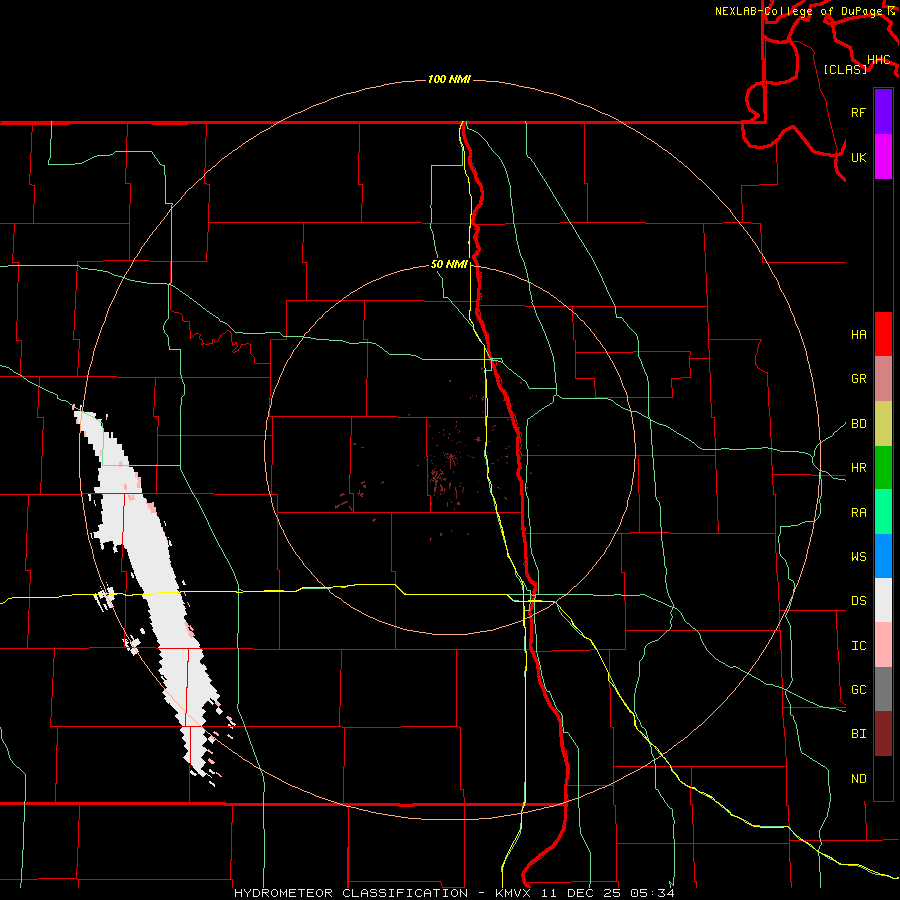Click the gray GC legend color swatch
The height and width of the screenshot is (900, 900).
coord(883,689)
